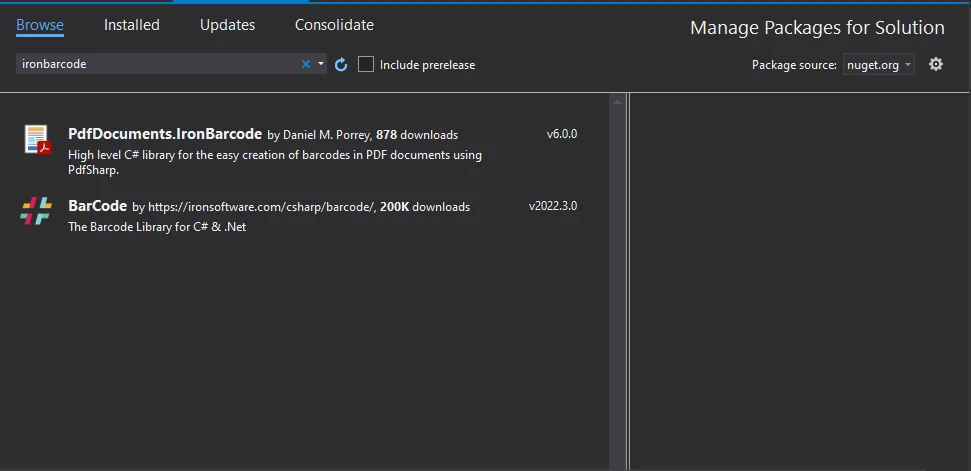971x471 pixels.
Task: Go to the Updates tab
Action: tap(227, 25)
